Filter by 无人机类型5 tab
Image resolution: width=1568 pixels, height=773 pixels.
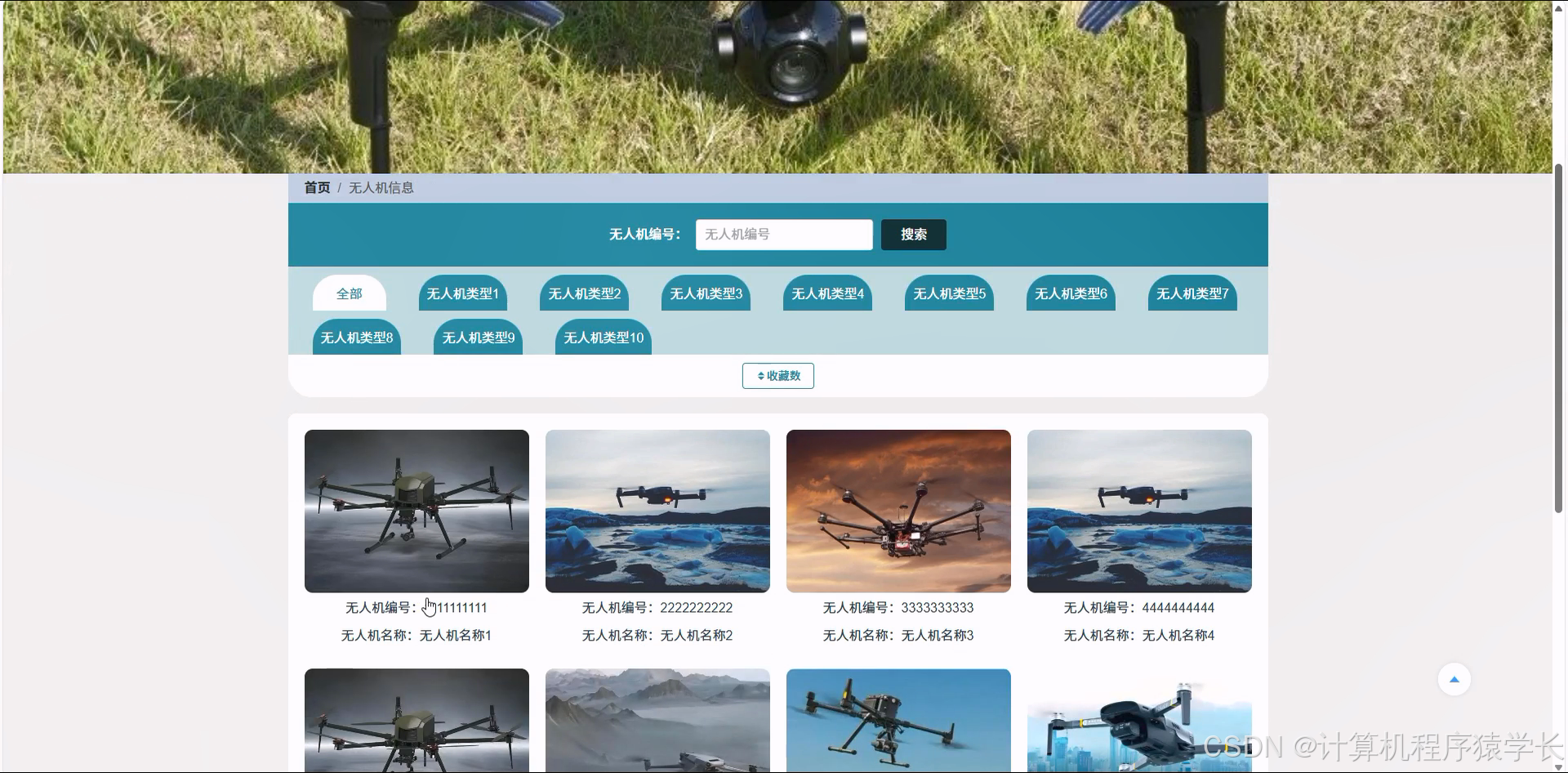click(x=949, y=293)
